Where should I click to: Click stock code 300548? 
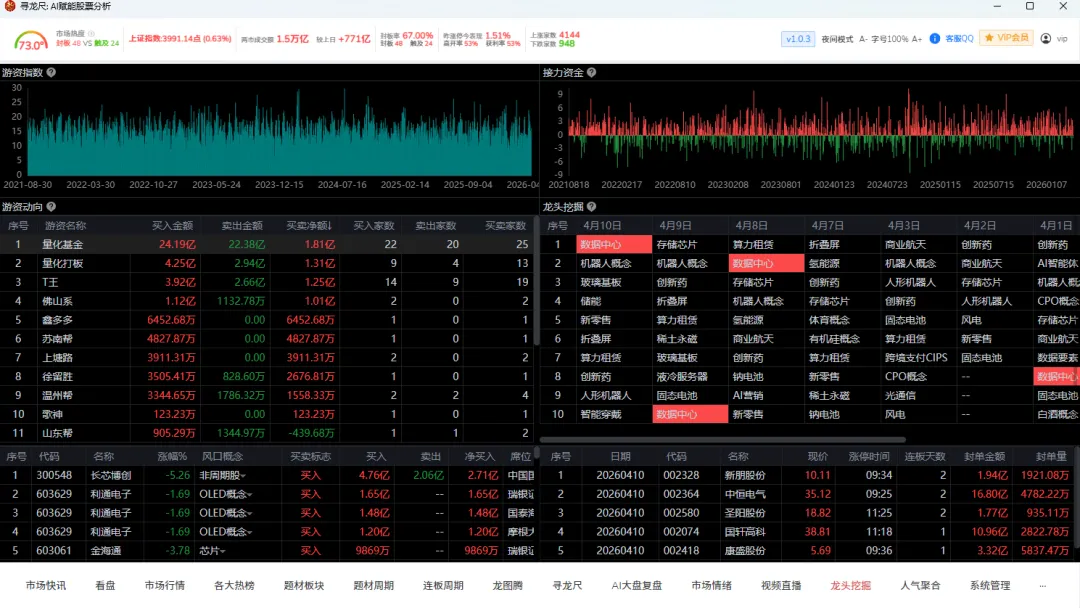tap(54, 476)
